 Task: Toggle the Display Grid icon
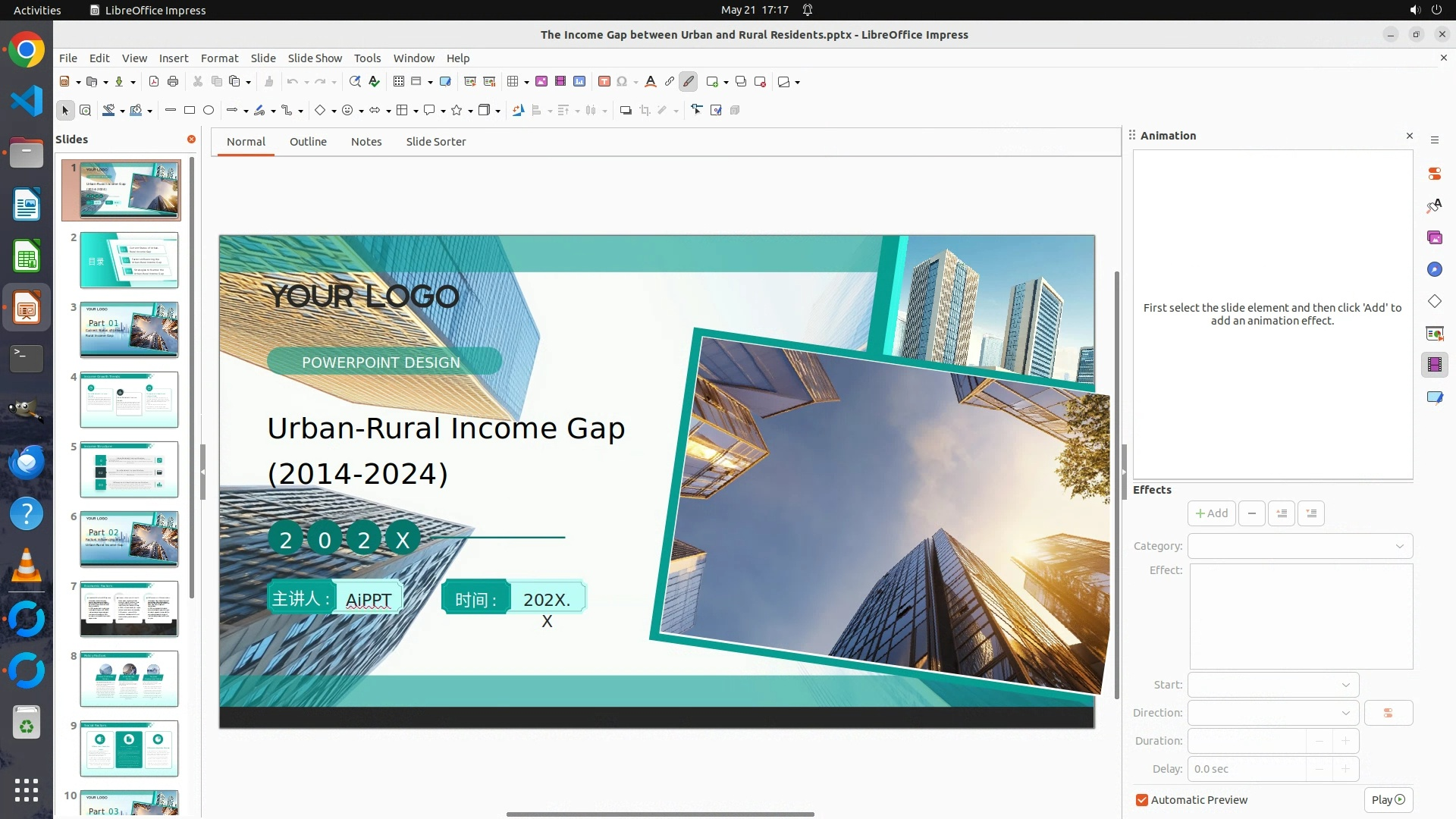[399, 82]
